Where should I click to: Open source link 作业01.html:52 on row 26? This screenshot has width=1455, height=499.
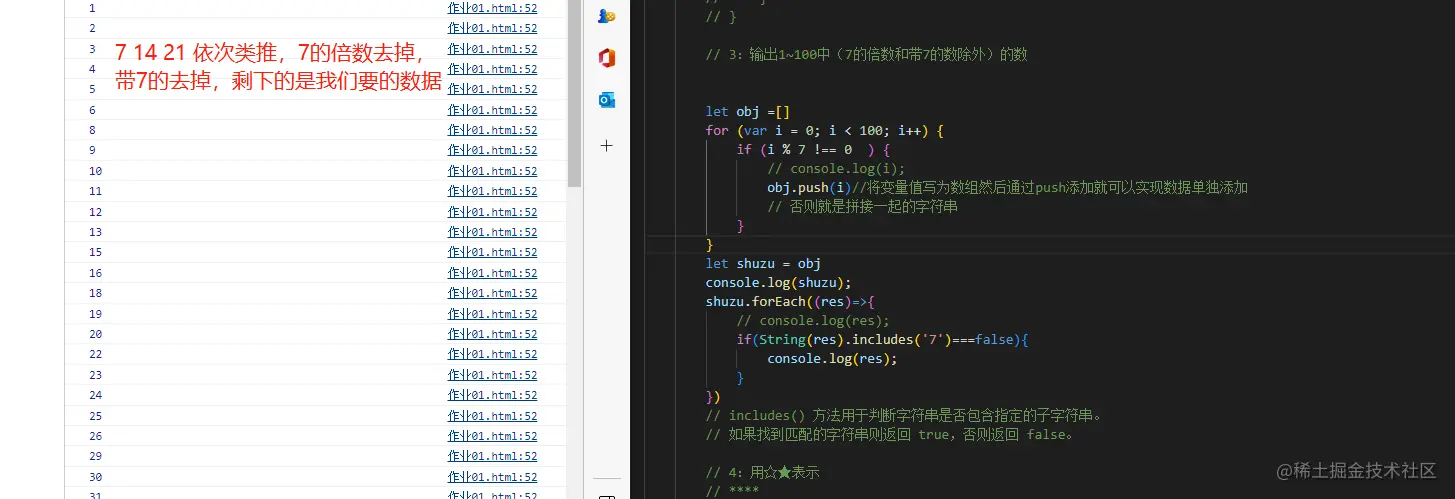(492, 436)
